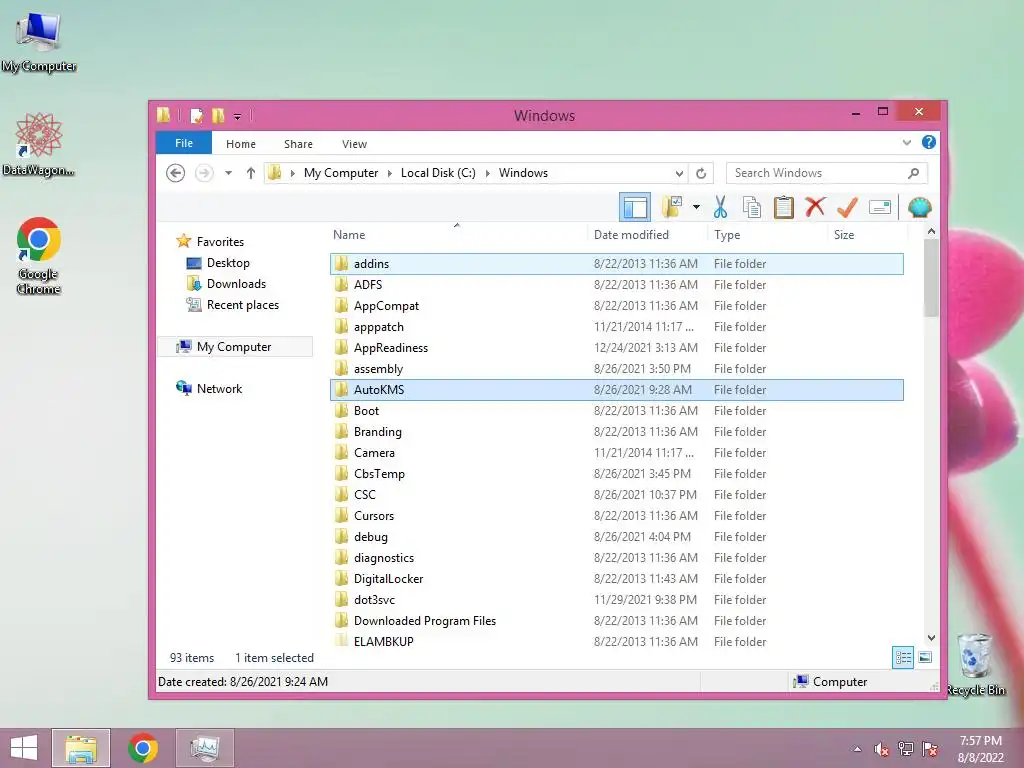Image resolution: width=1024 pixels, height=768 pixels.
Task: Click the blue Help question mark icon
Action: click(929, 142)
